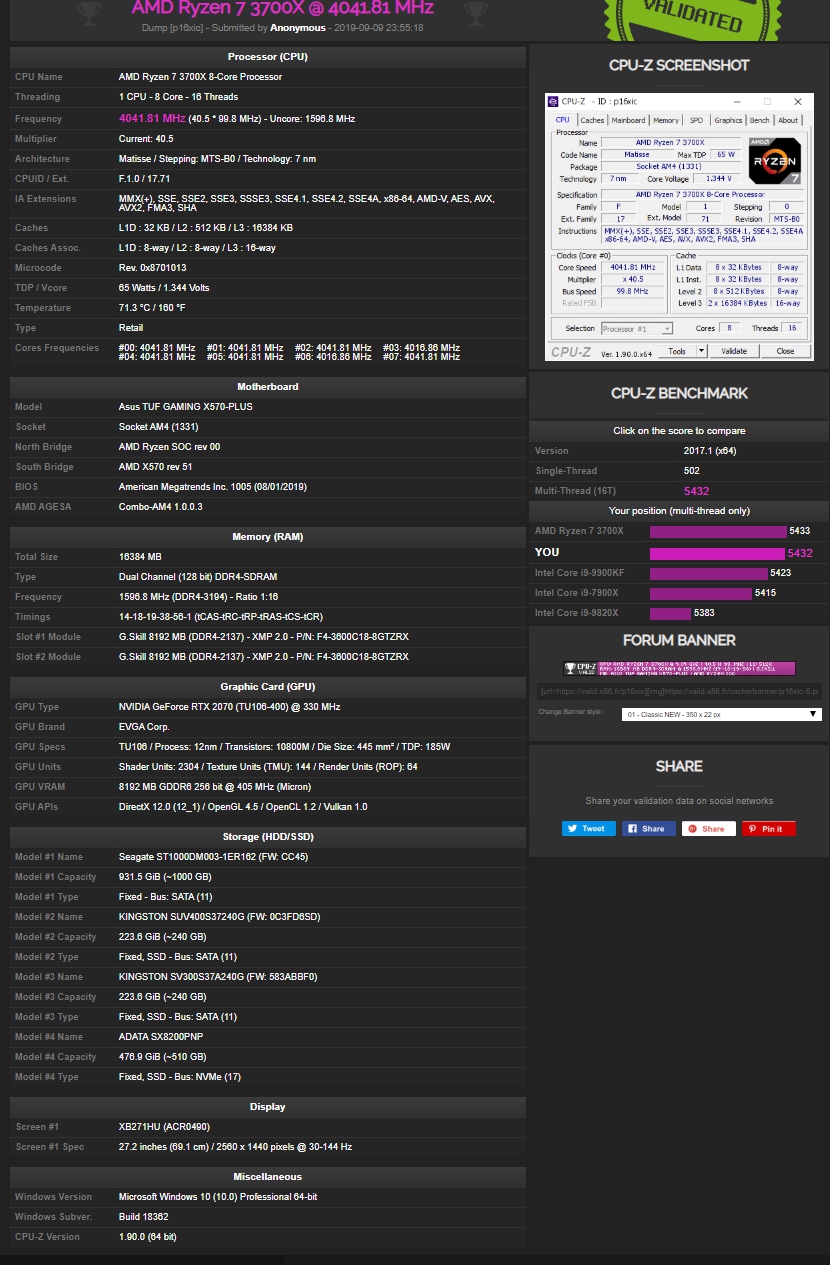Click the page title AMD Ryzen 7 3700X @ 4041.81 MHz
Screen dimensions: 830x1265
pyautogui.click(x=283, y=8)
